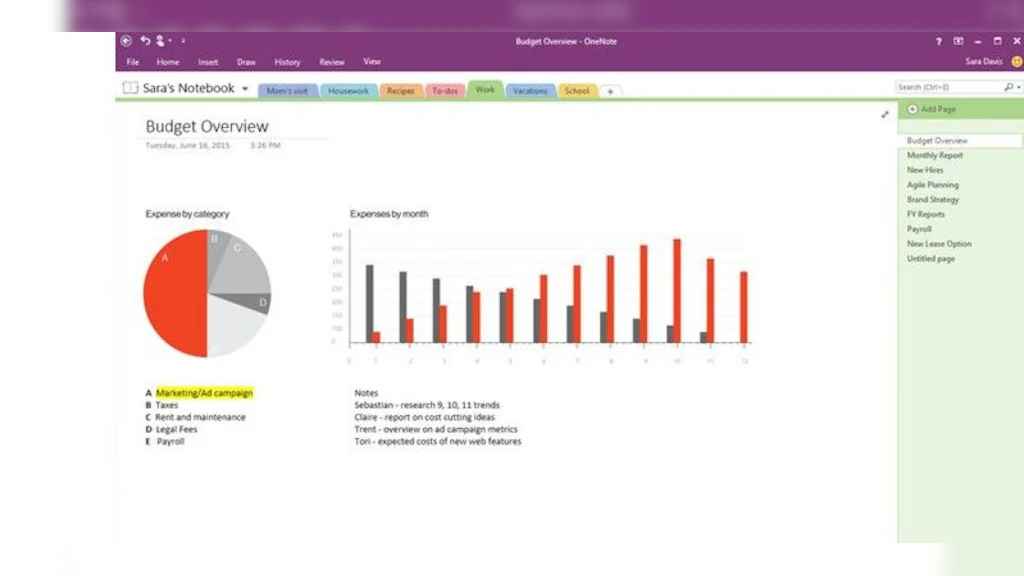The height and width of the screenshot is (576, 1024).
Task: Click the Add Page button
Action: click(x=932, y=109)
